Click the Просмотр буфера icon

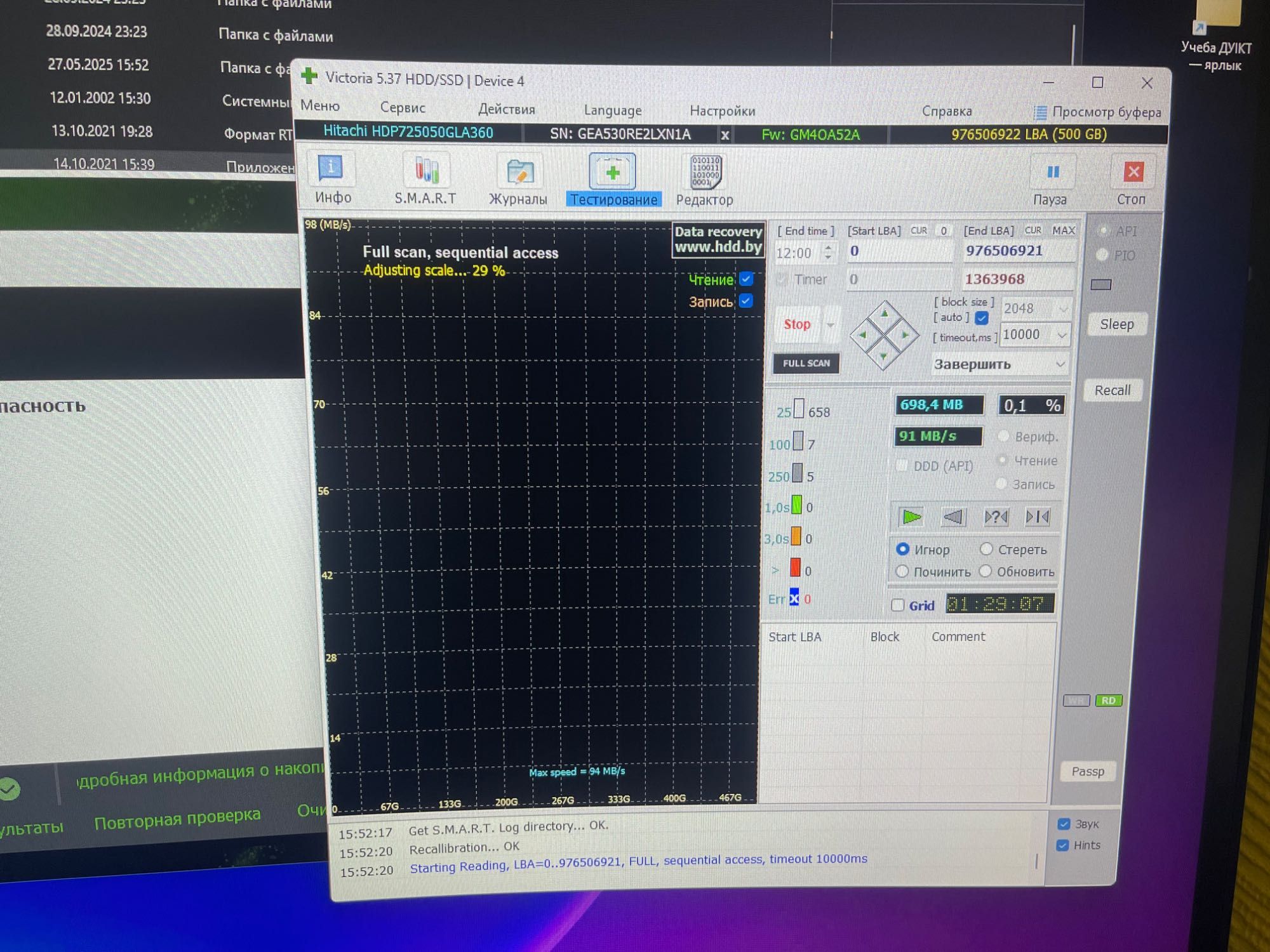[x=1040, y=113]
